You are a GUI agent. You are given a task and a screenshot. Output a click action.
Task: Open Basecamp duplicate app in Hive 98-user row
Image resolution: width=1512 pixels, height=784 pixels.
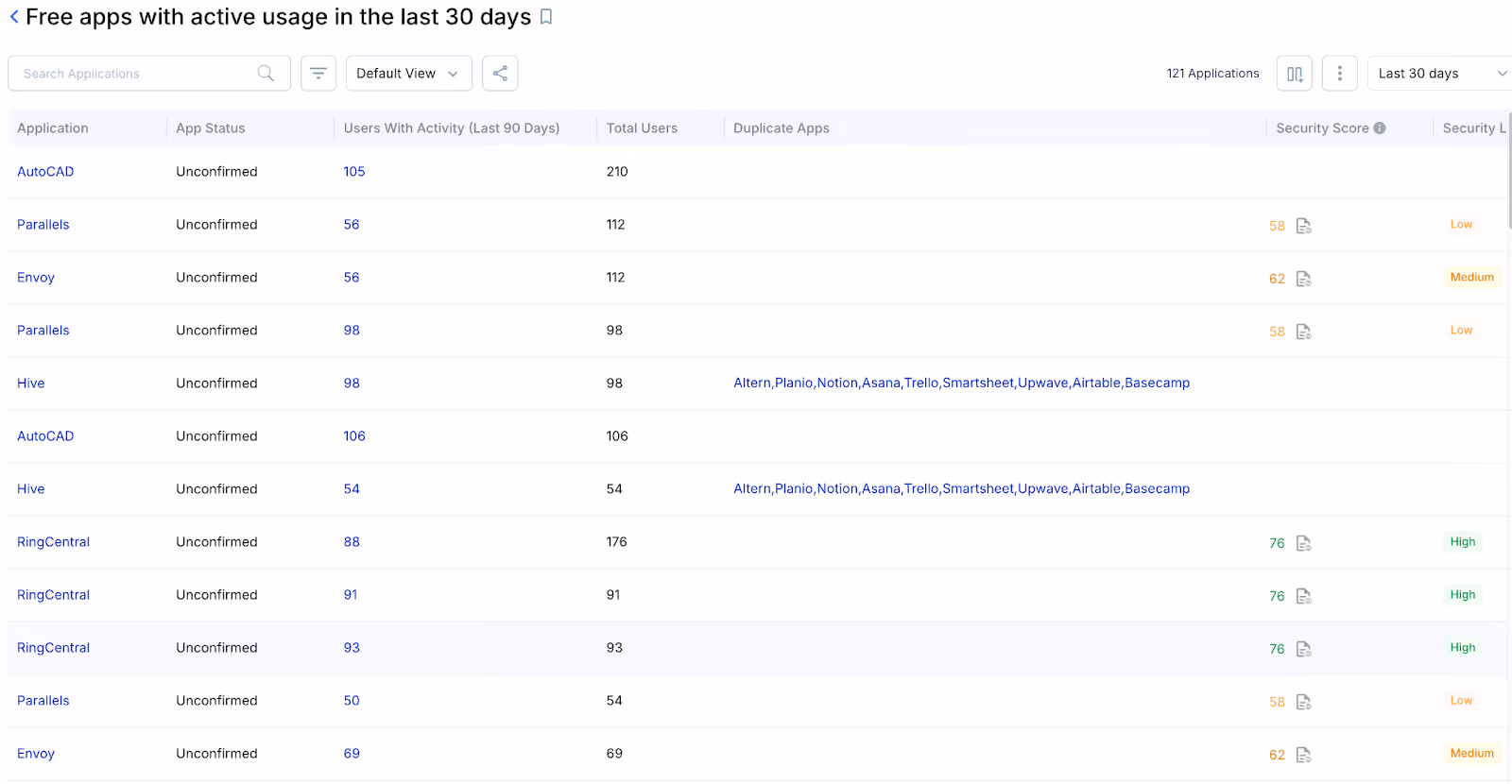tap(1158, 383)
